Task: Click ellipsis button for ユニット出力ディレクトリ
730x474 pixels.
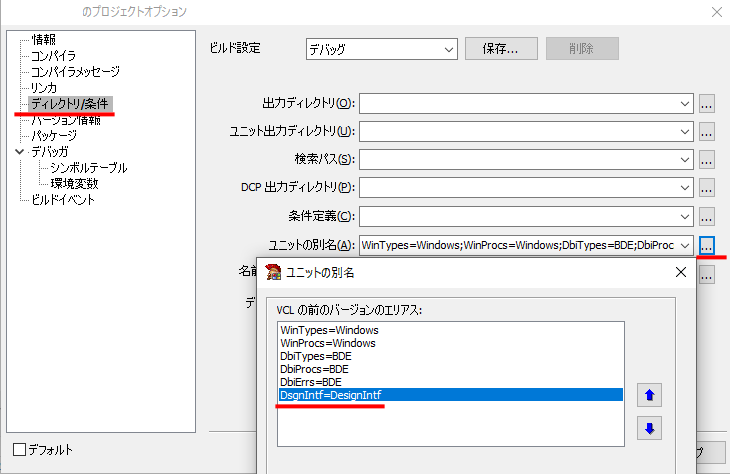Action: point(706,132)
